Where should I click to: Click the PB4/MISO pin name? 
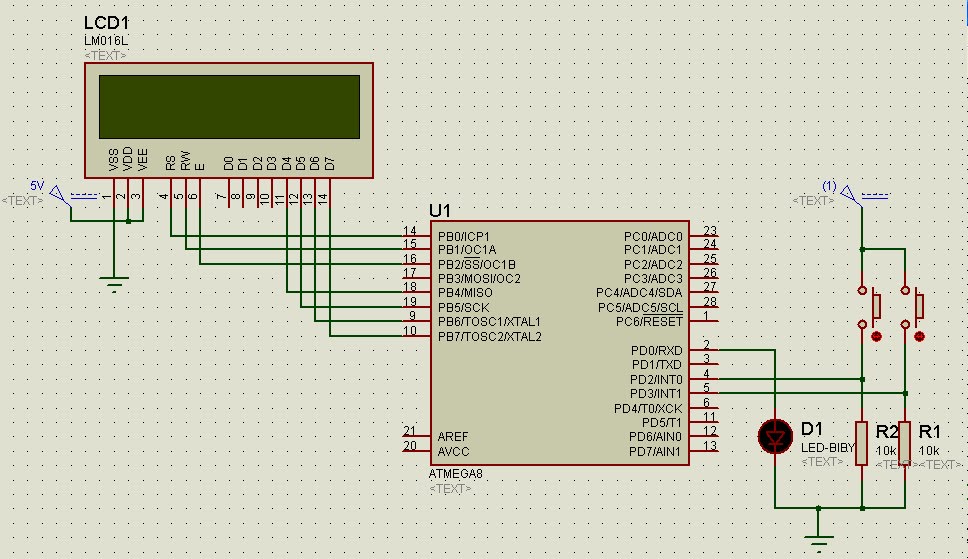pyautogui.click(x=465, y=293)
